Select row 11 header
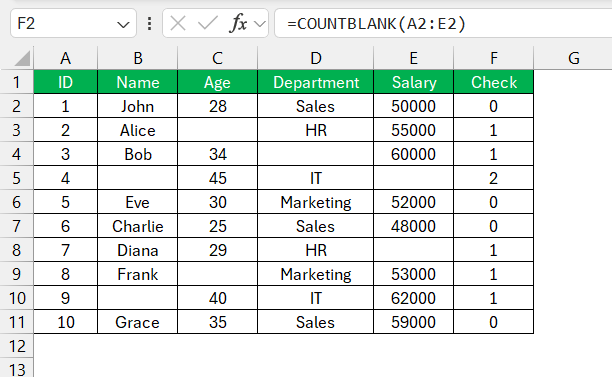 tap(16, 322)
